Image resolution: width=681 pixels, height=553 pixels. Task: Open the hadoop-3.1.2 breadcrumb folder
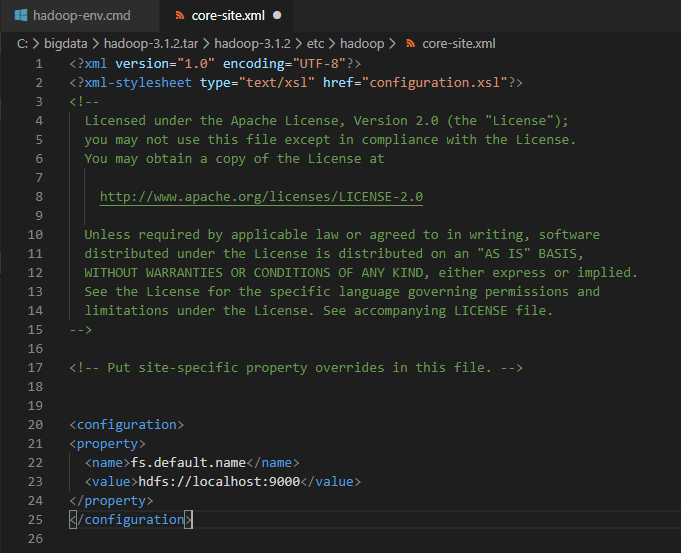tap(252, 43)
